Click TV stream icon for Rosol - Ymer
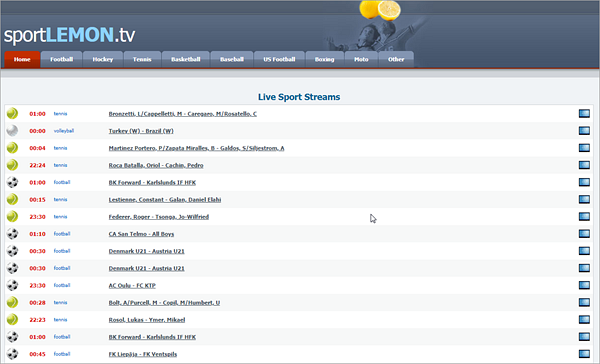The image size is (600, 364). point(584,320)
